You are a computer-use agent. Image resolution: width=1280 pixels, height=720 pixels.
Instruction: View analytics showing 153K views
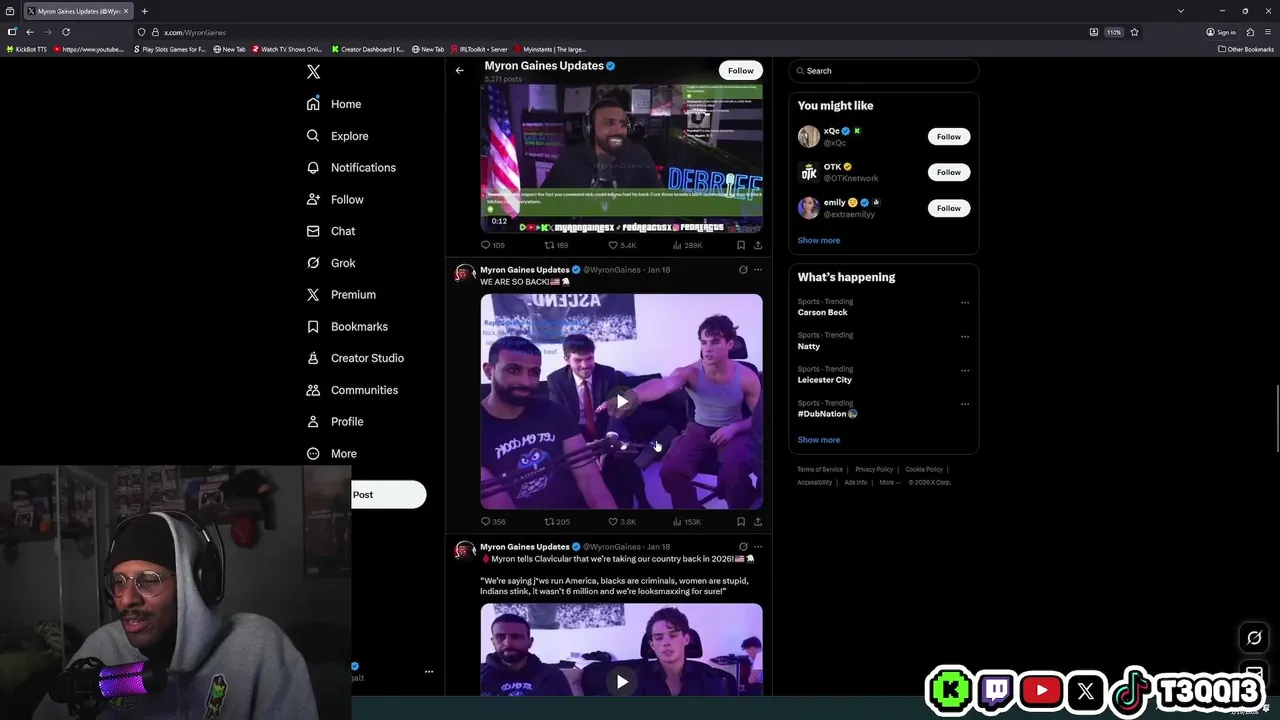687,522
